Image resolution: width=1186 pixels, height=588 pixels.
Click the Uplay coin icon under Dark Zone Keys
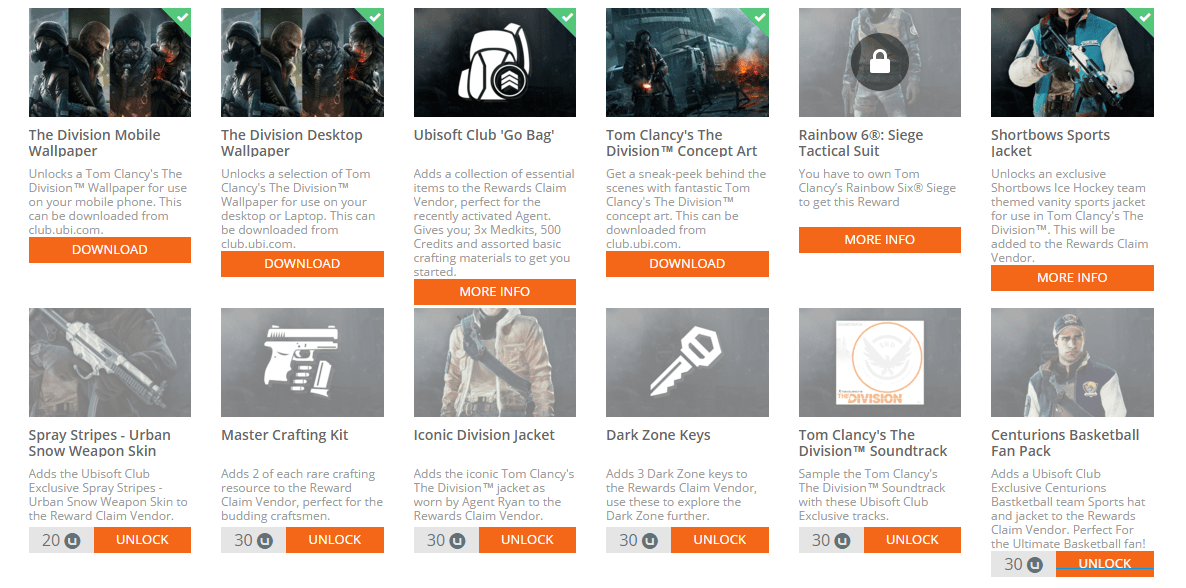click(650, 540)
